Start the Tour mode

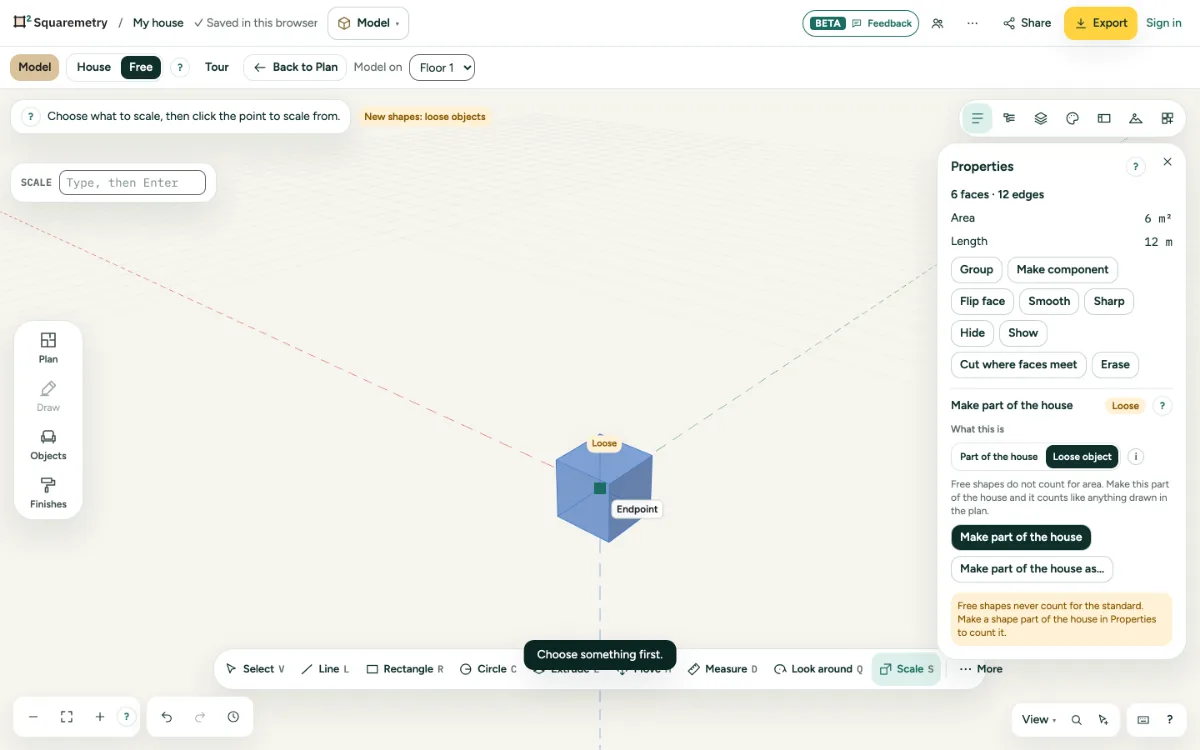click(x=217, y=67)
